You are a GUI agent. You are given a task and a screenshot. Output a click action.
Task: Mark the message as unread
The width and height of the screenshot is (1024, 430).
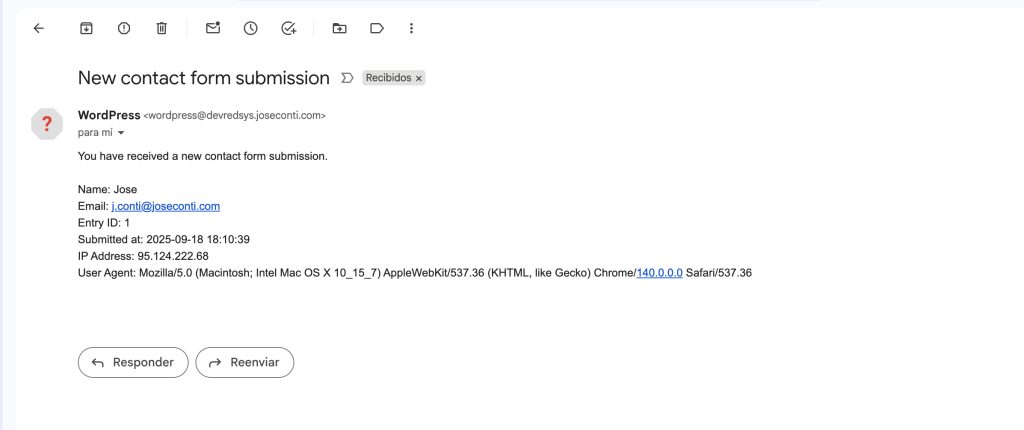213,28
